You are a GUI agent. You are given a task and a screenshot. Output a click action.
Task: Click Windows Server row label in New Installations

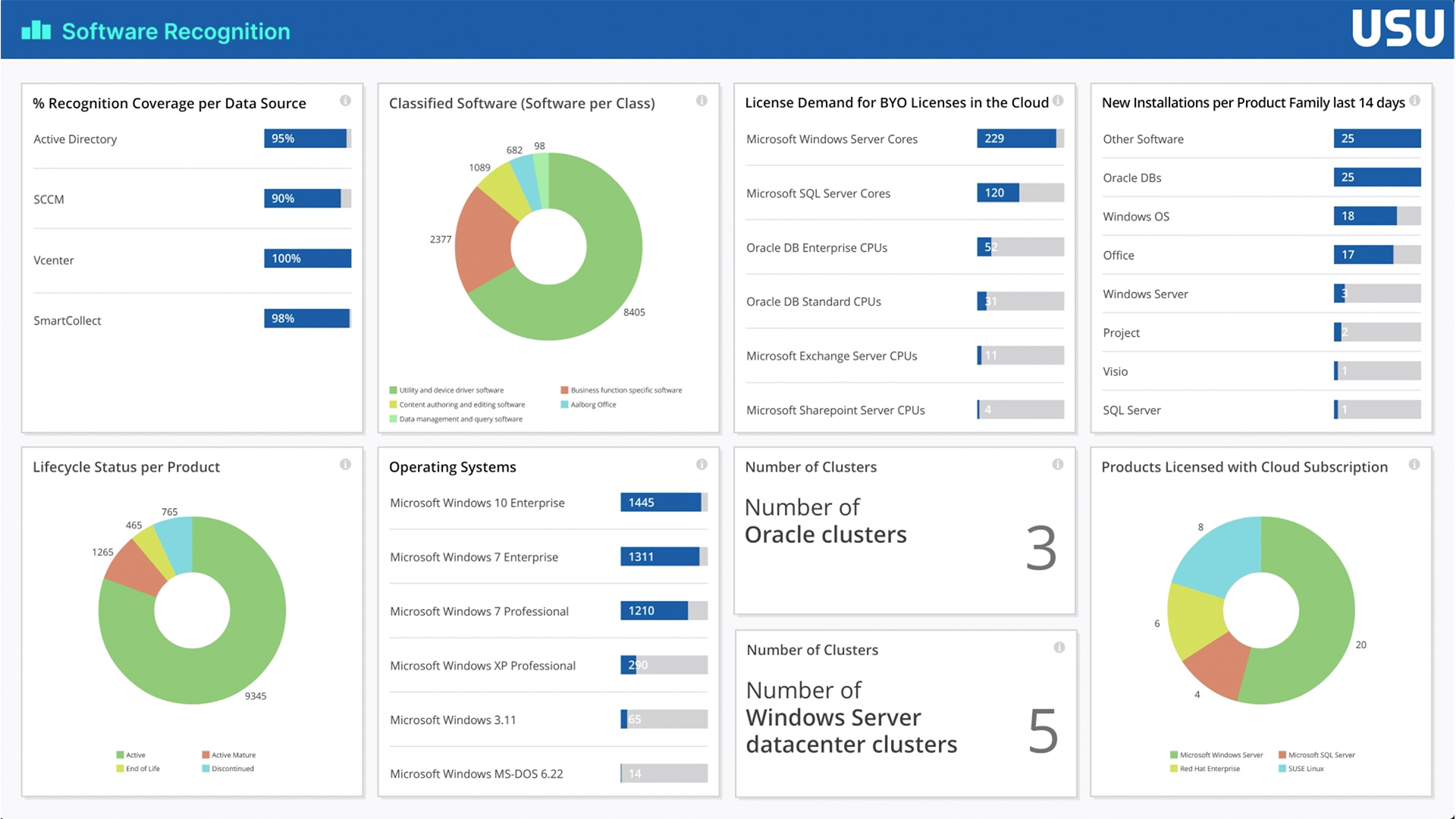click(1145, 294)
